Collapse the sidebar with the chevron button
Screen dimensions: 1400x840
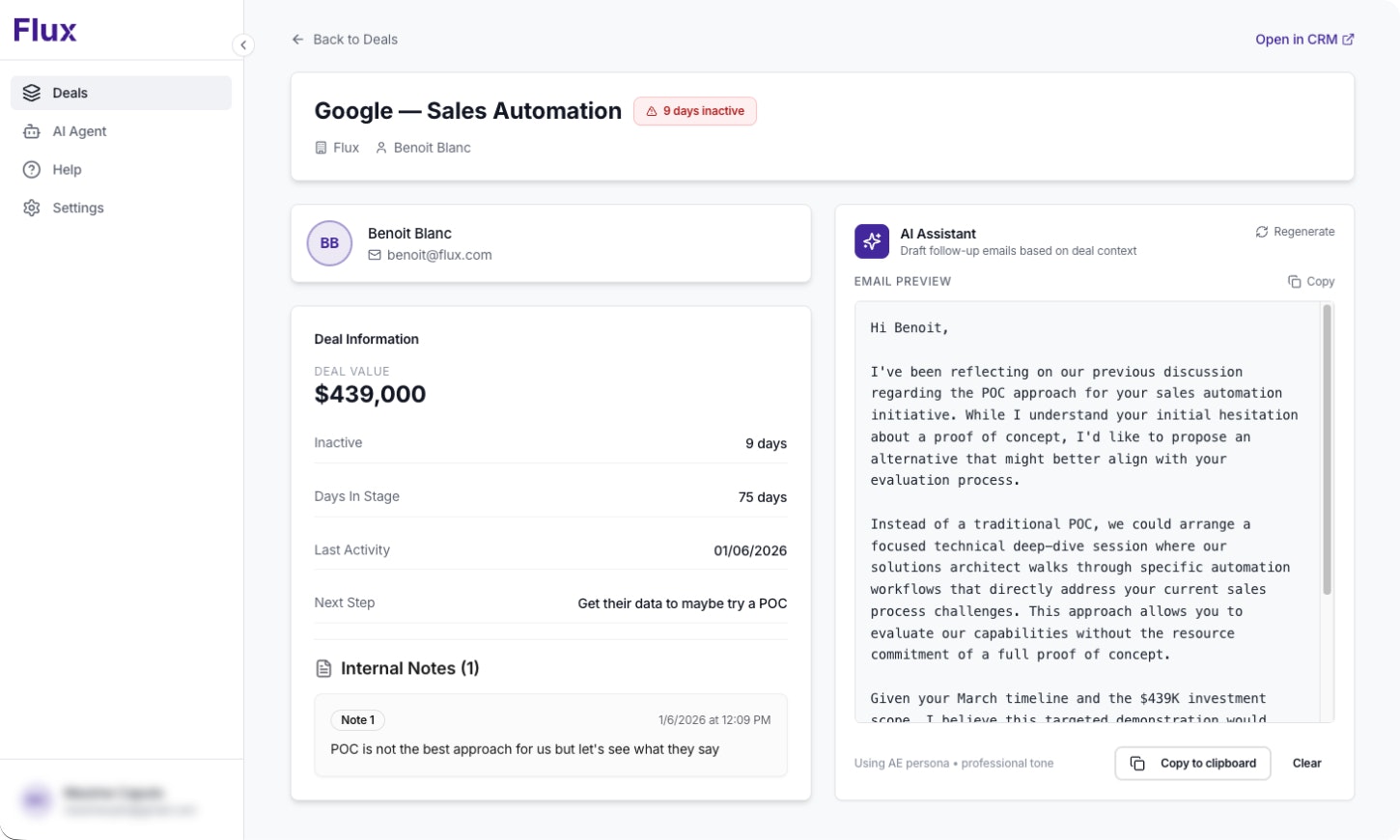click(x=243, y=44)
